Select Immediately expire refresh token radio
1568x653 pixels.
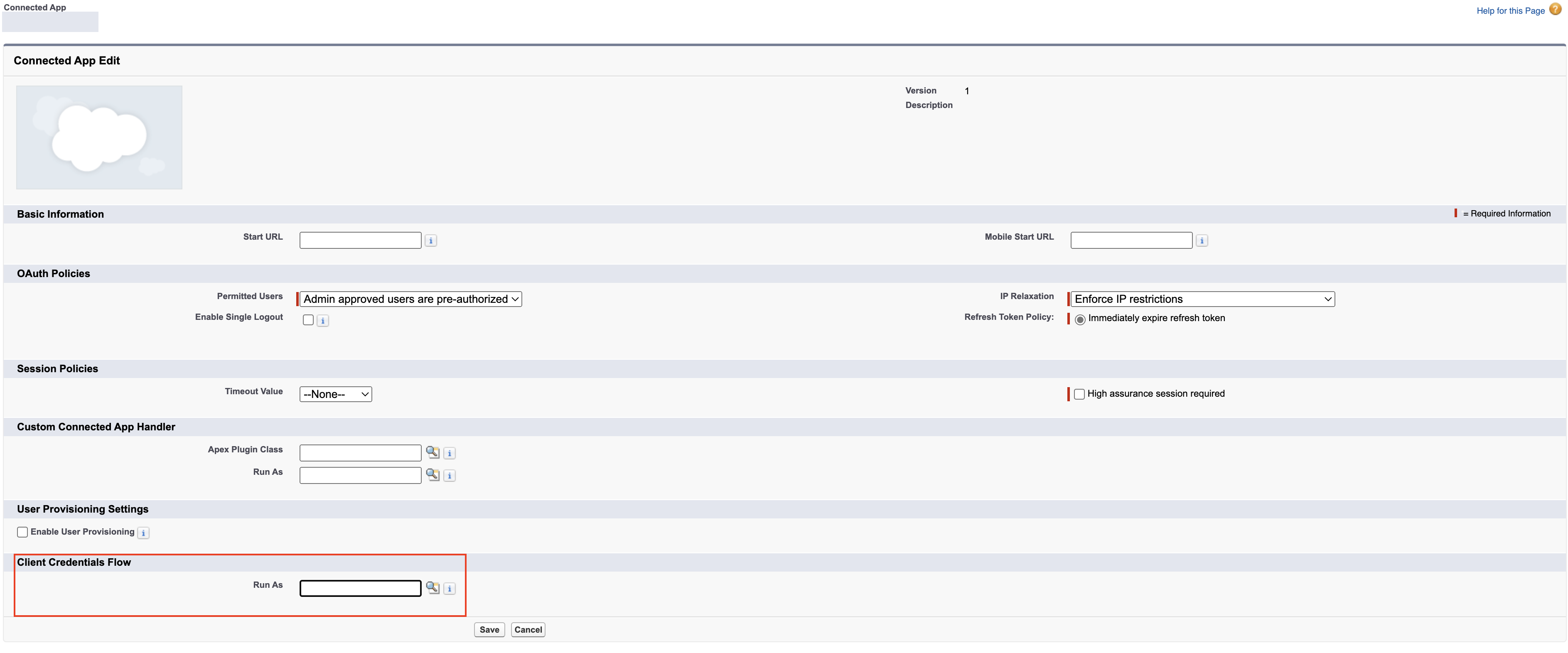(1080, 319)
